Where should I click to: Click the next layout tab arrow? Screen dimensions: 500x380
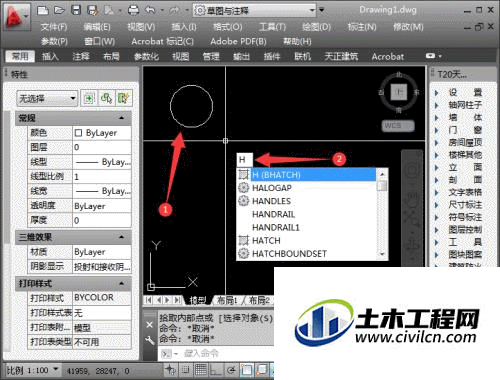[167, 300]
